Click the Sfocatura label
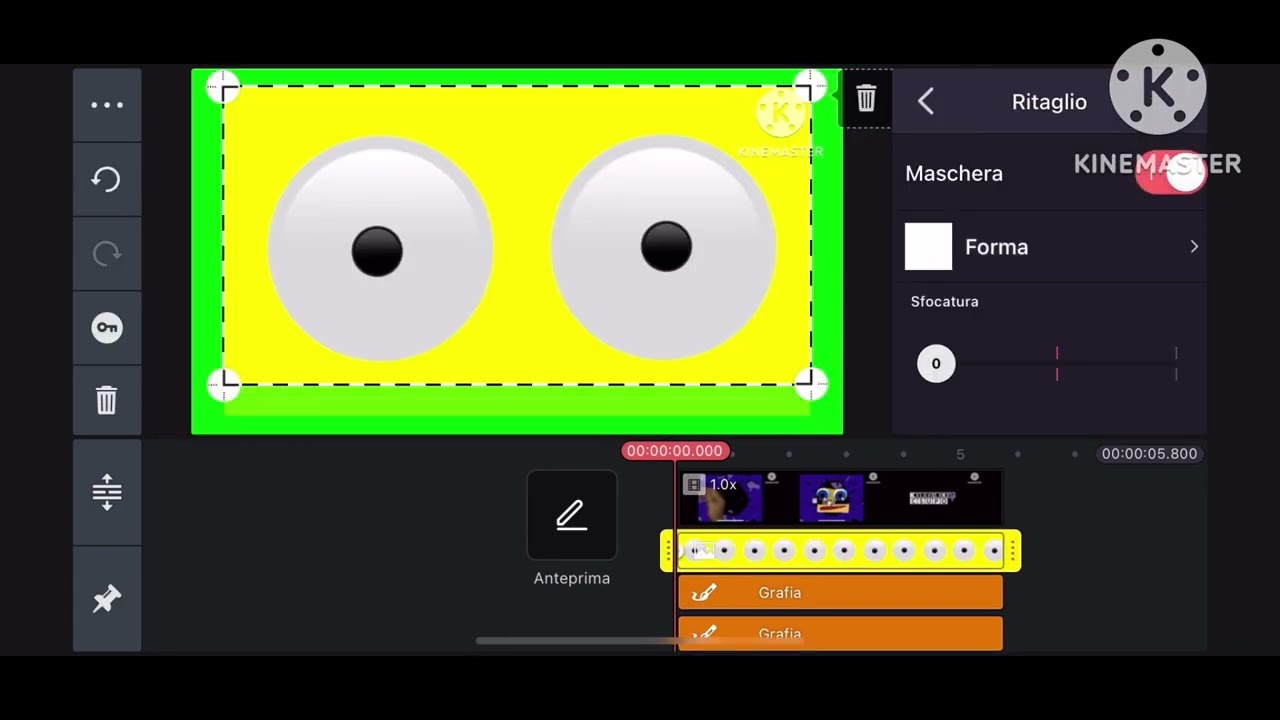The width and height of the screenshot is (1280, 720). [945, 301]
